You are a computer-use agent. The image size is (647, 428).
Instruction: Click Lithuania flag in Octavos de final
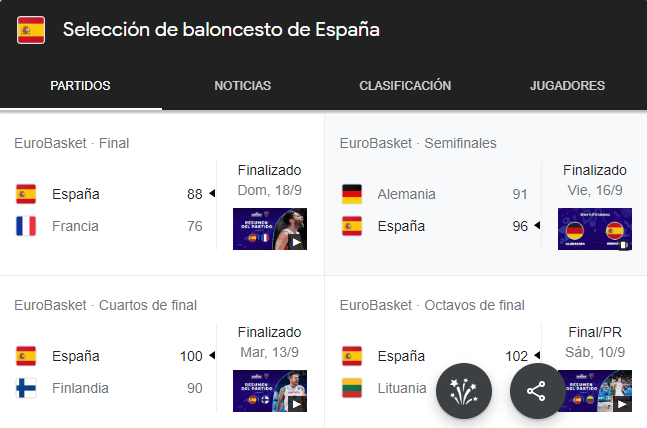(351, 388)
